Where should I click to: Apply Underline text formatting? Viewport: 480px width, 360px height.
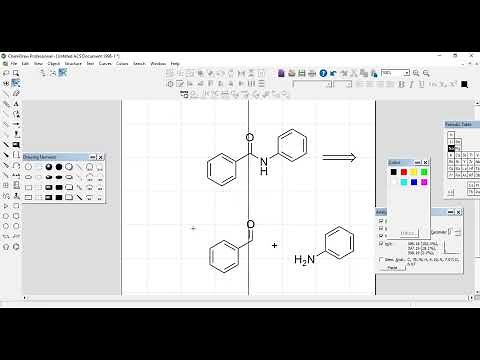click(x=421, y=84)
